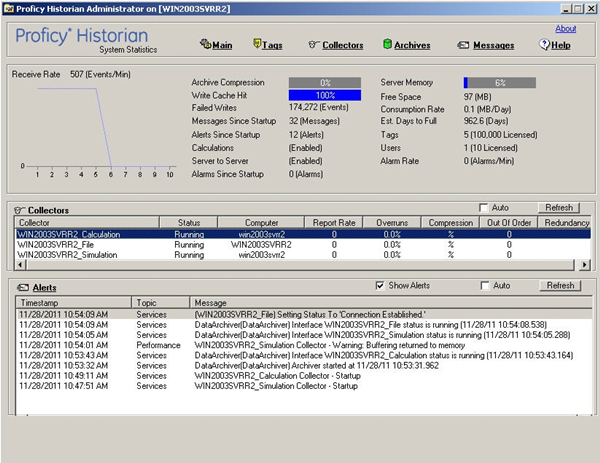Sort collectors by Status column header

coord(189,222)
